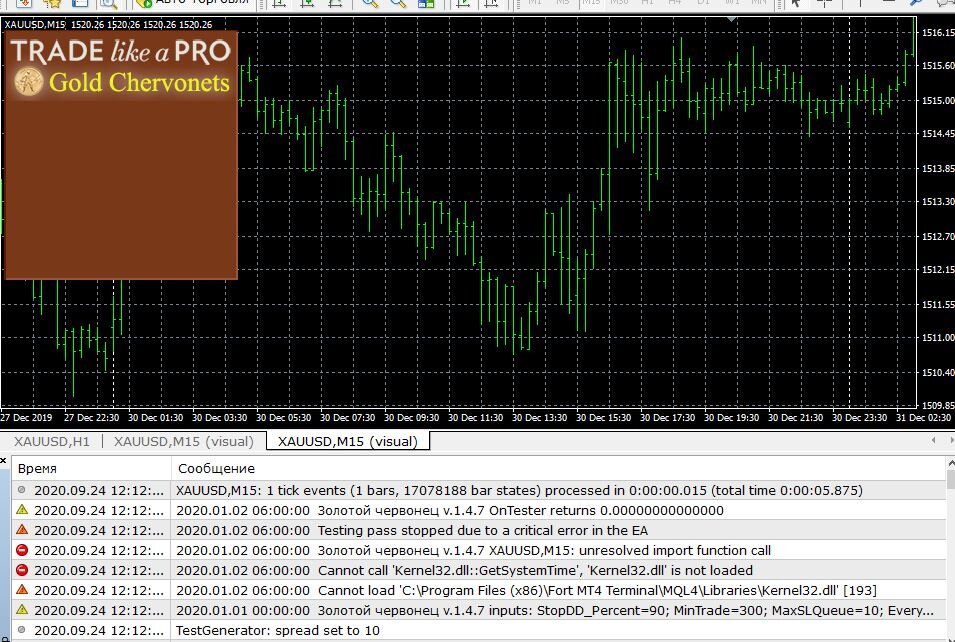Click the warning icon on inputs StopDD_Percent row
The height and width of the screenshot is (642, 955).
point(22,610)
